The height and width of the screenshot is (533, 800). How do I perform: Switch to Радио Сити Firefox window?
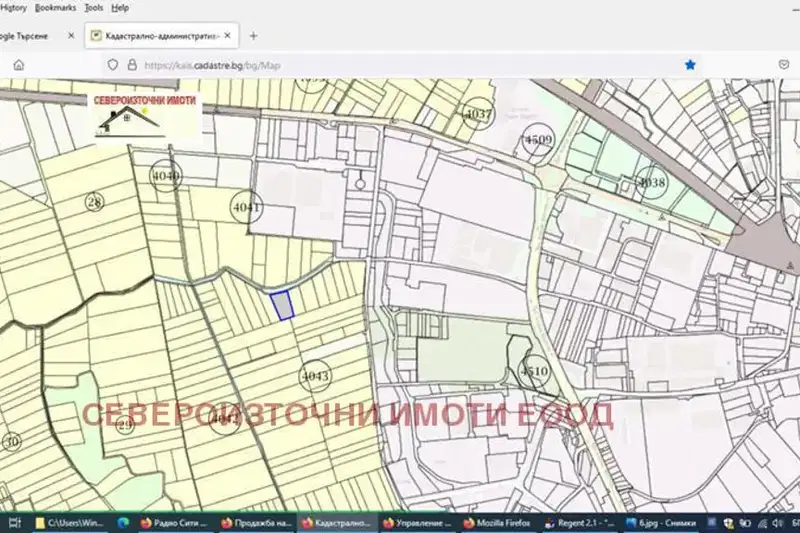(x=174, y=523)
